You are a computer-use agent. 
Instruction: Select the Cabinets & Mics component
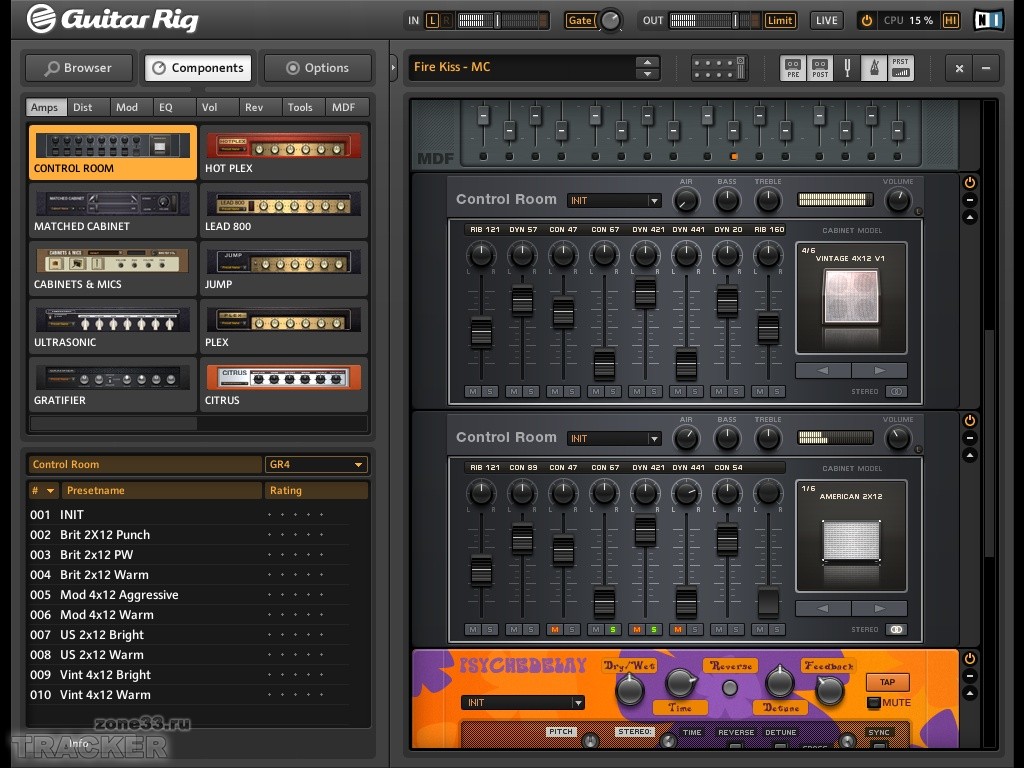point(112,268)
